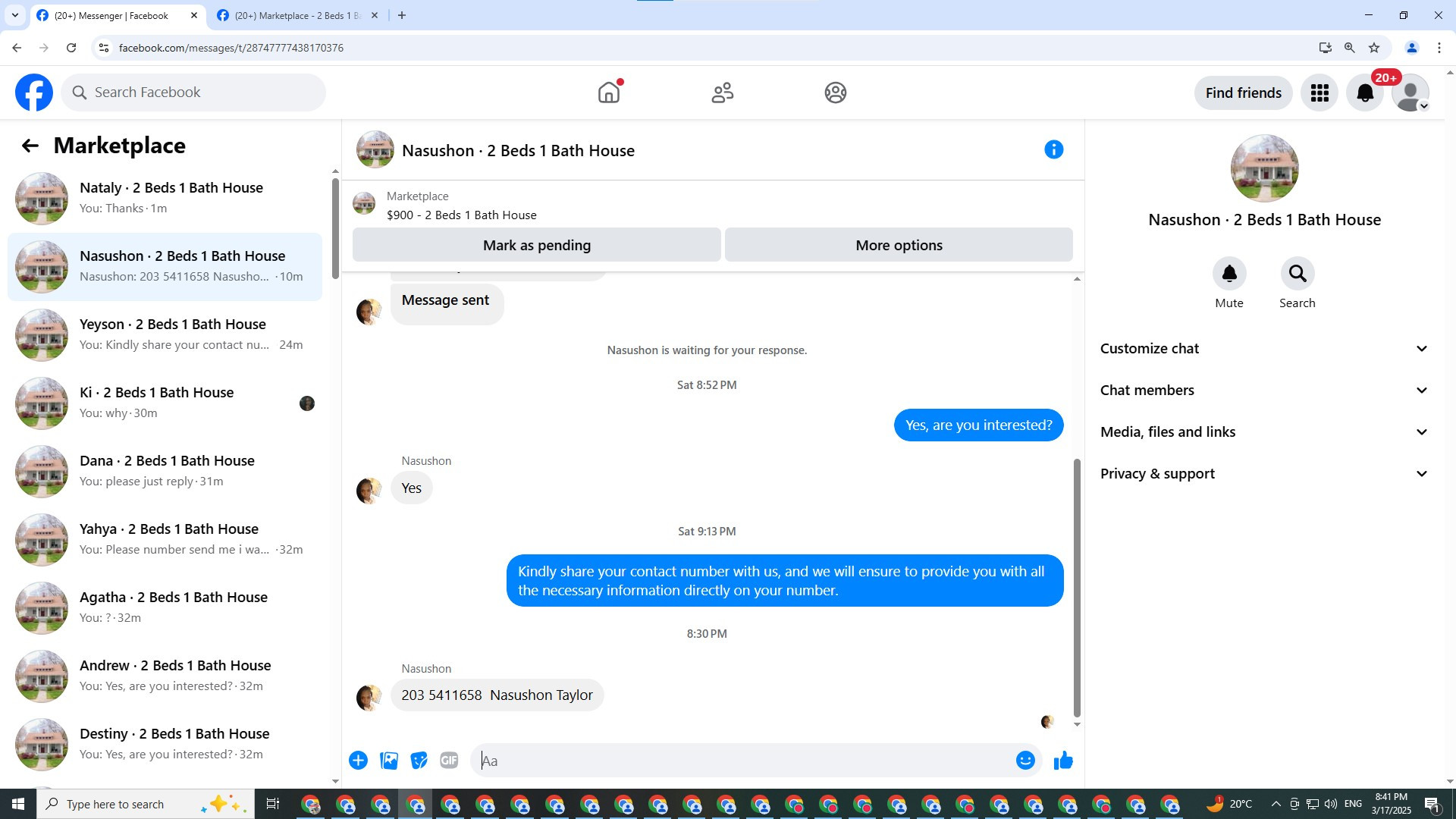Open Nasushon chat header title

click(518, 151)
